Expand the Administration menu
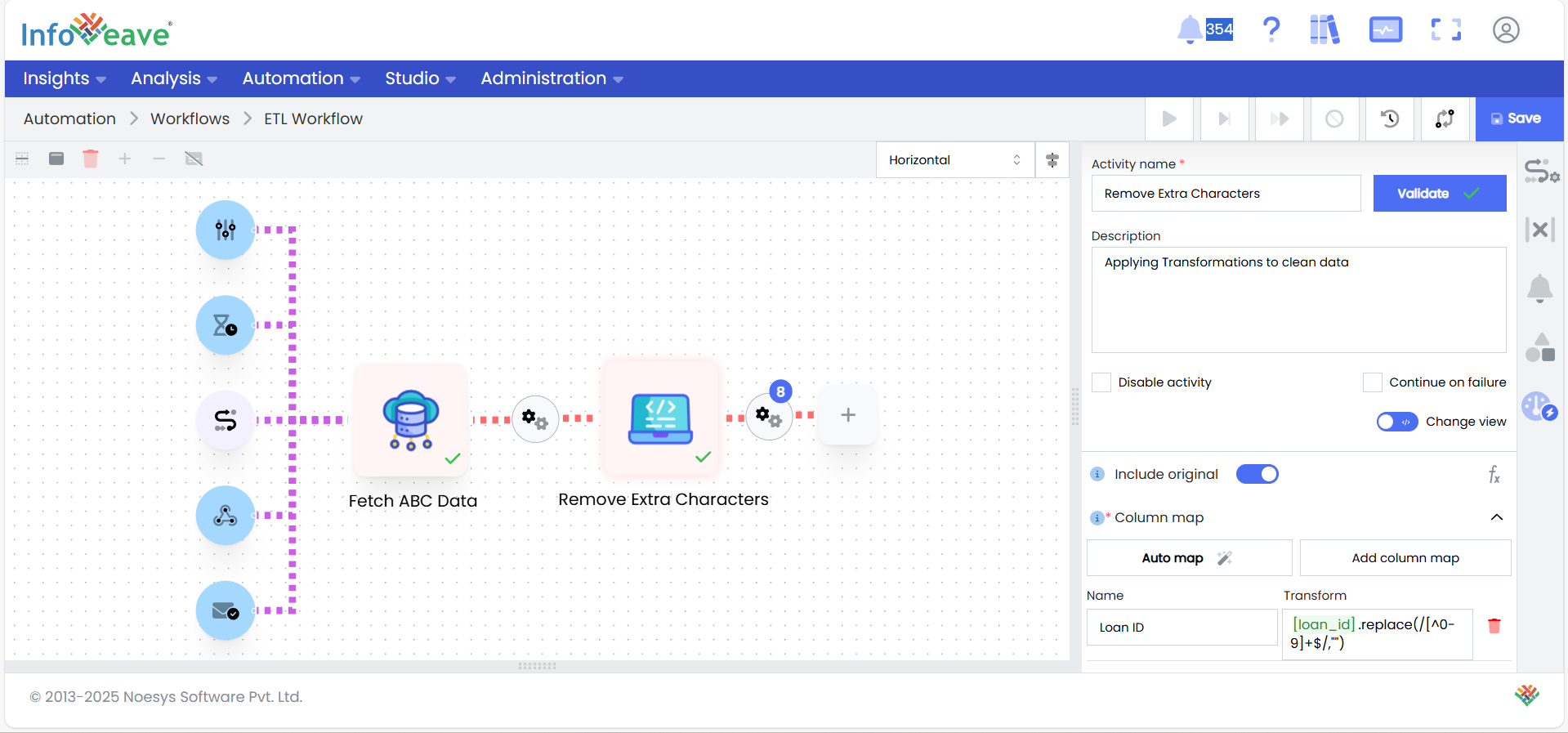 pos(552,78)
